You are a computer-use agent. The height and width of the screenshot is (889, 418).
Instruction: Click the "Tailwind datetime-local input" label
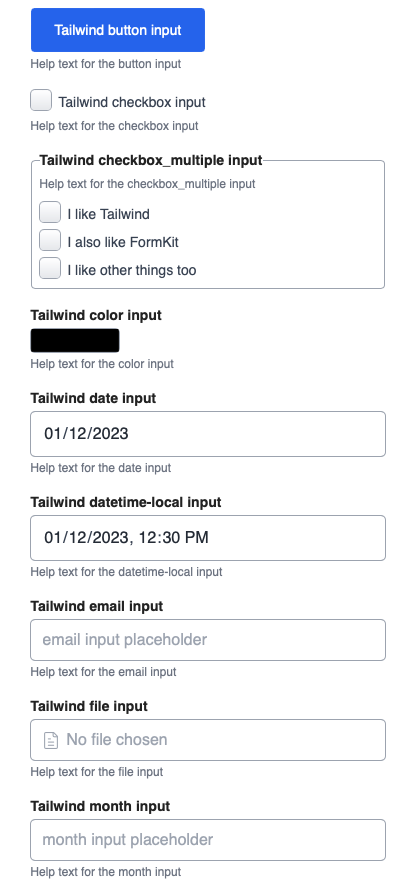coord(126,502)
